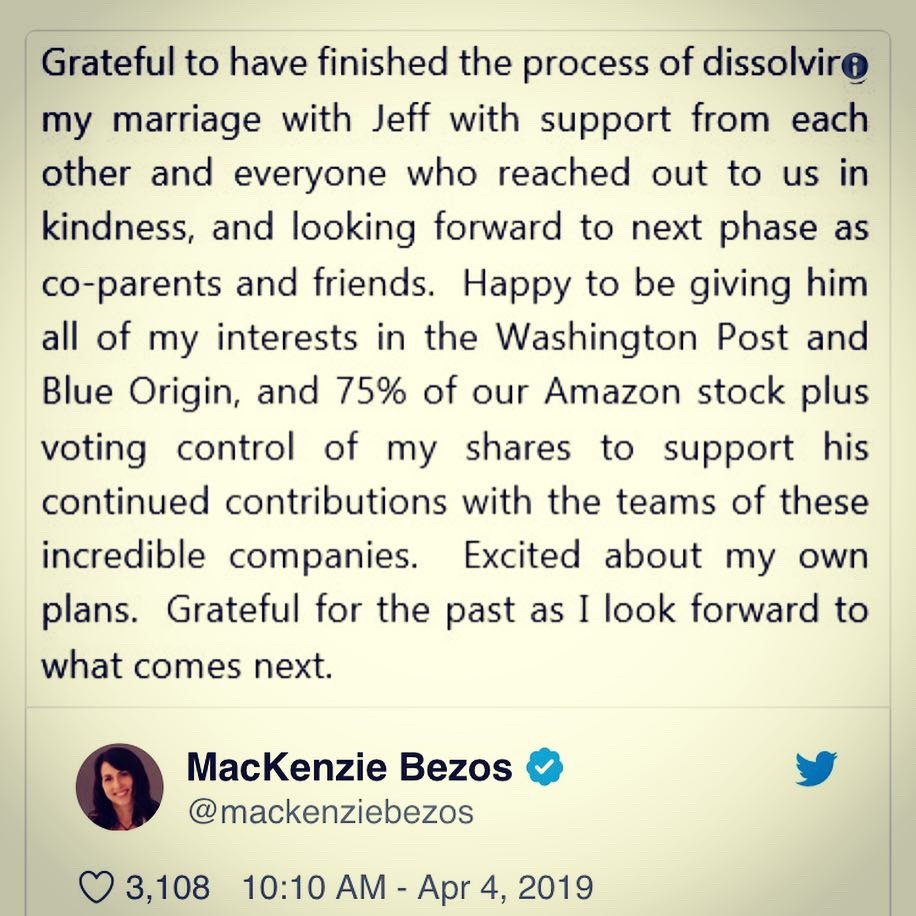Screen dimensions: 916x916
Task: Click the word "Amazon" in the tweet
Action: pos(612,391)
